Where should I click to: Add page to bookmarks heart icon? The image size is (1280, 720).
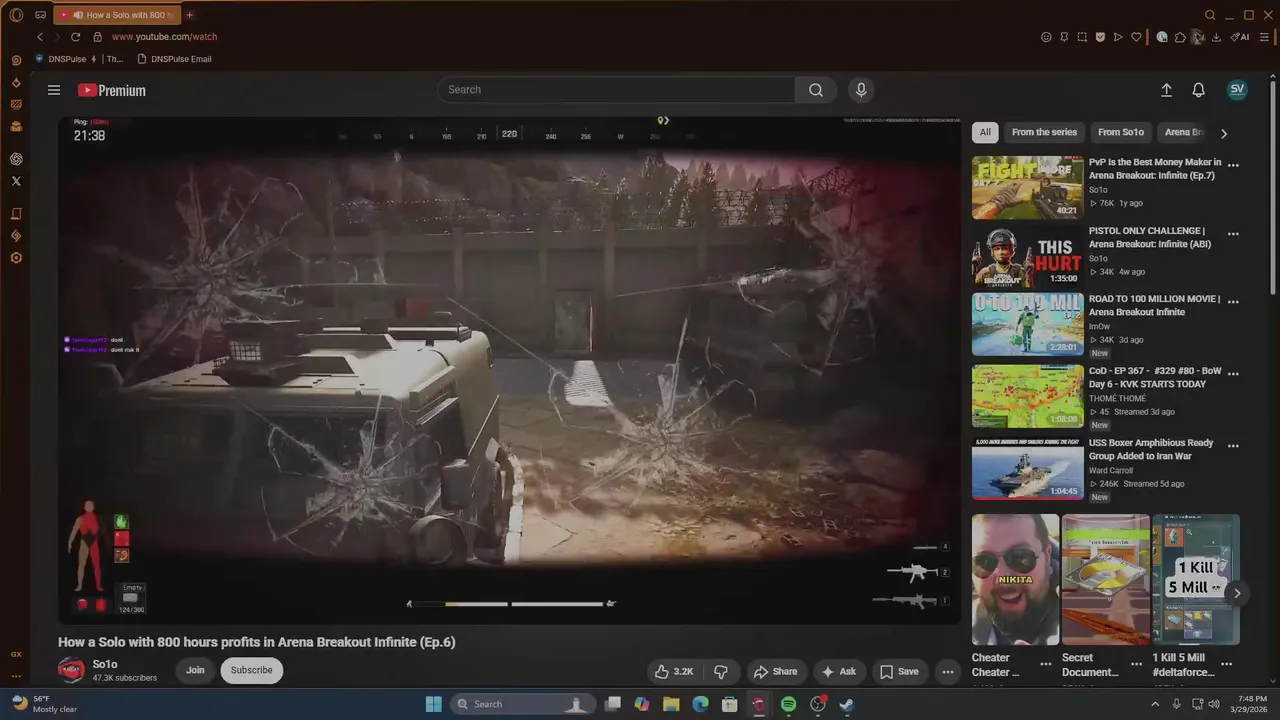[x=1136, y=37]
